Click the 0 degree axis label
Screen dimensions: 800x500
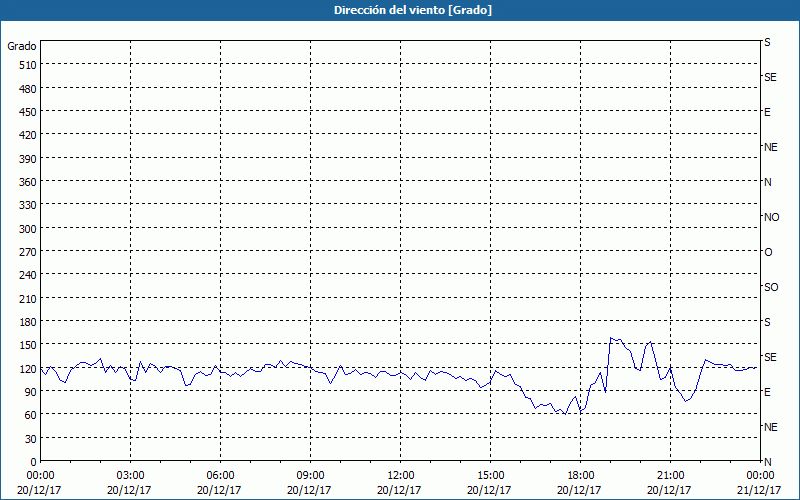tap(34, 462)
